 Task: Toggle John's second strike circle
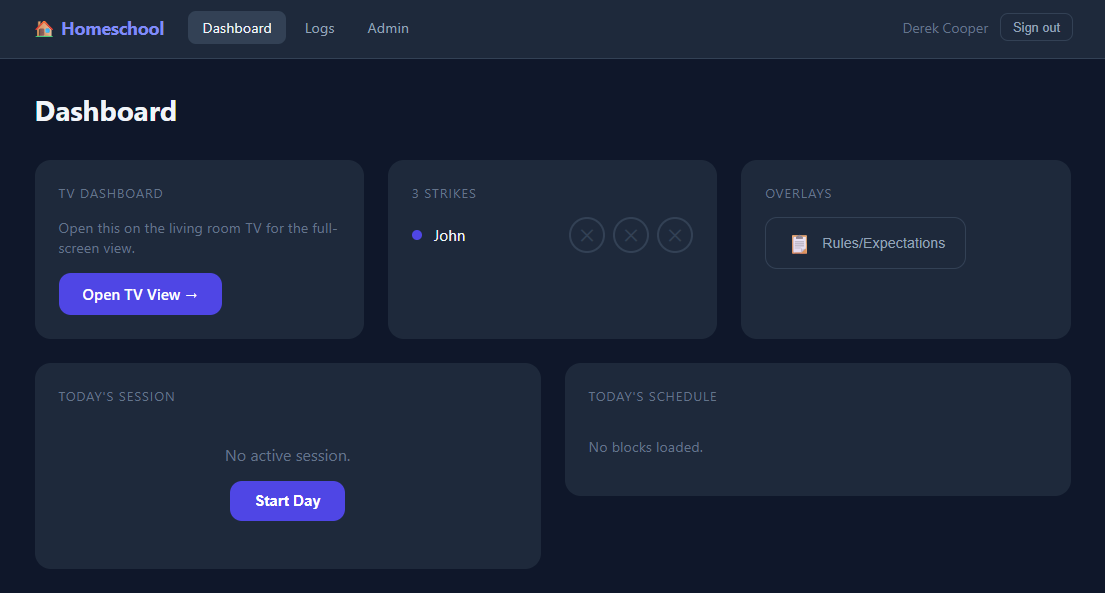click(x=631, y=236)
